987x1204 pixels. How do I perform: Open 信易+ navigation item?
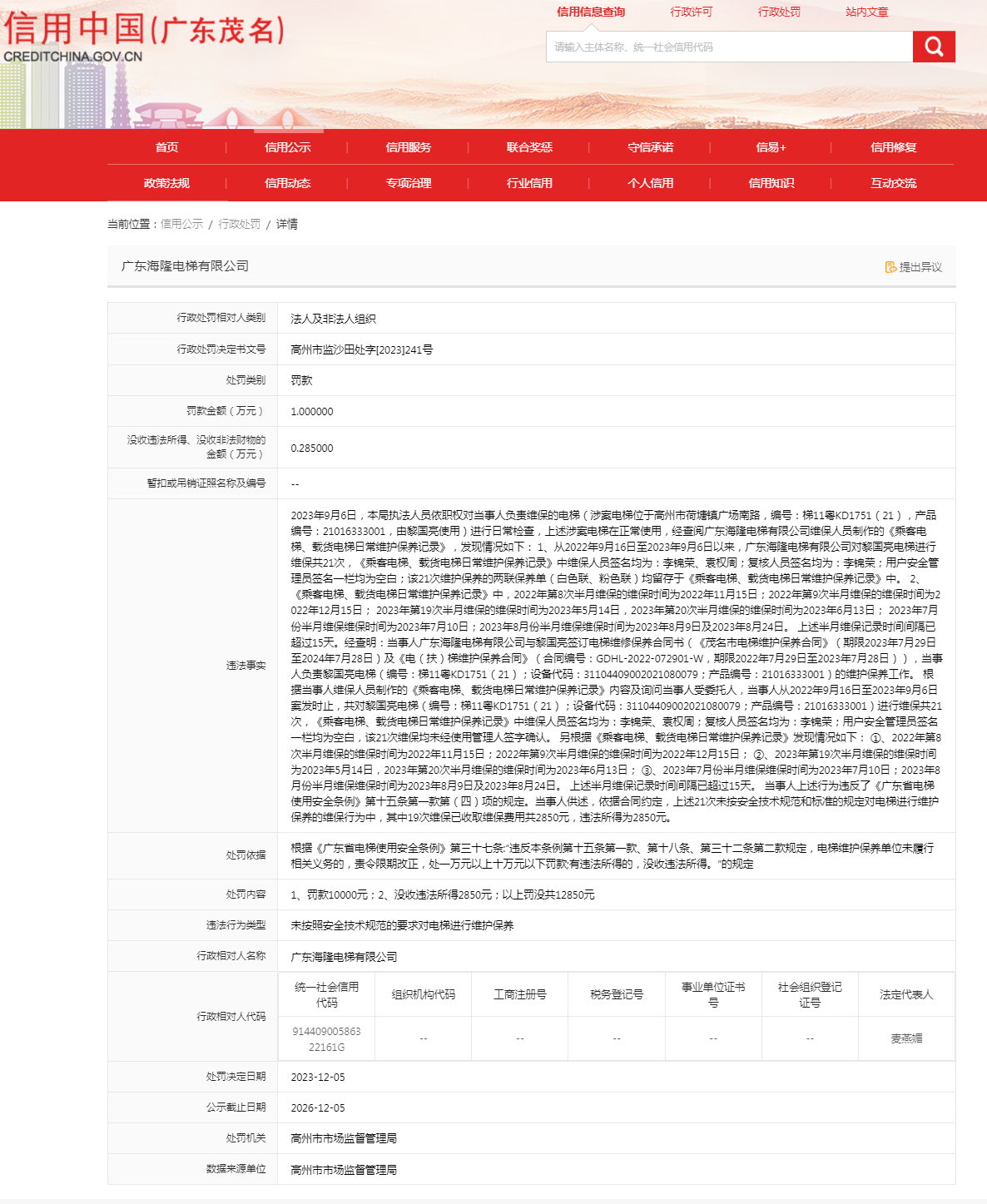tap(771, 147)
